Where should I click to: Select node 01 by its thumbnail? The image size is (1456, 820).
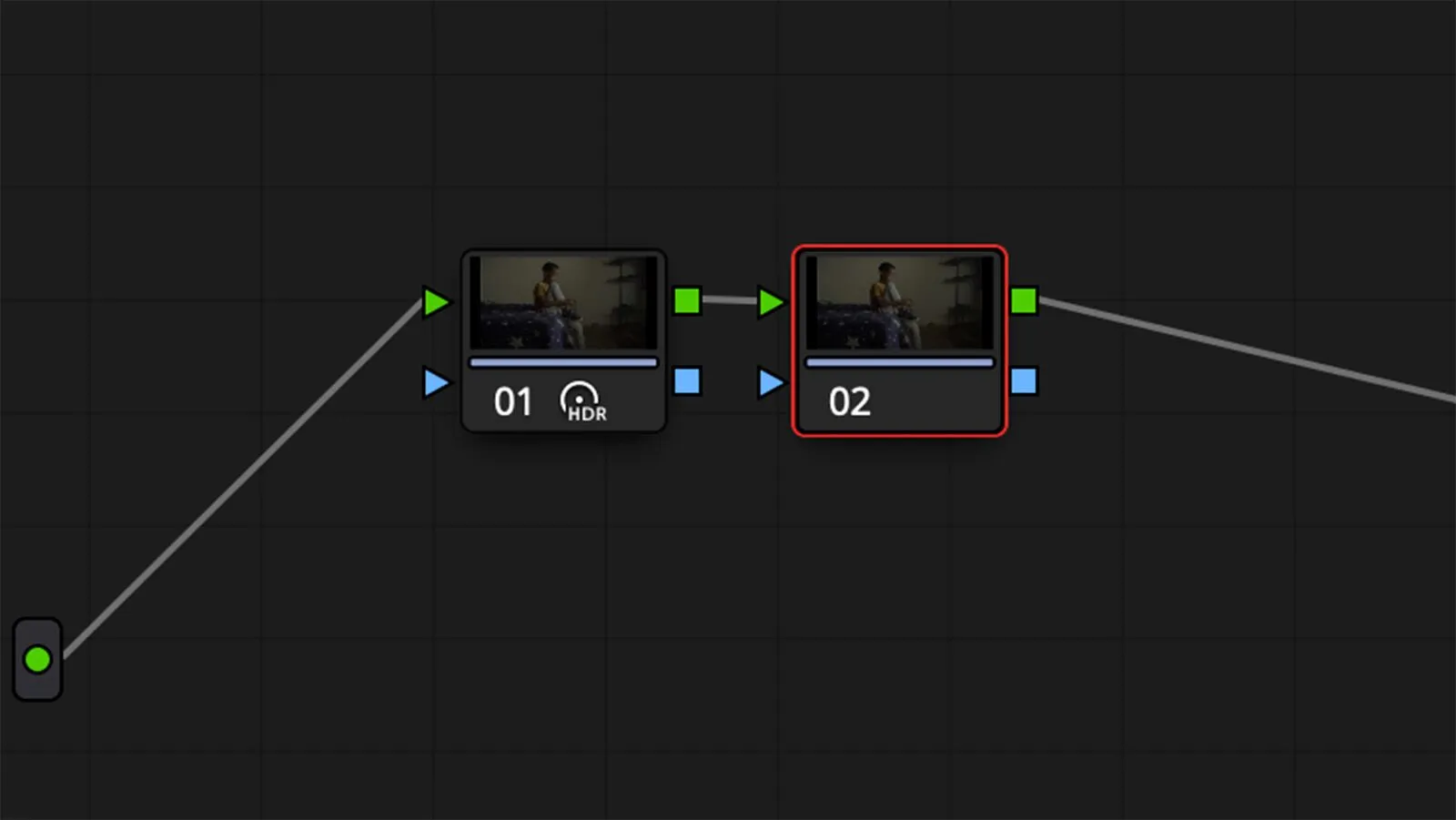pyautogui.click(x=563, y=302)
